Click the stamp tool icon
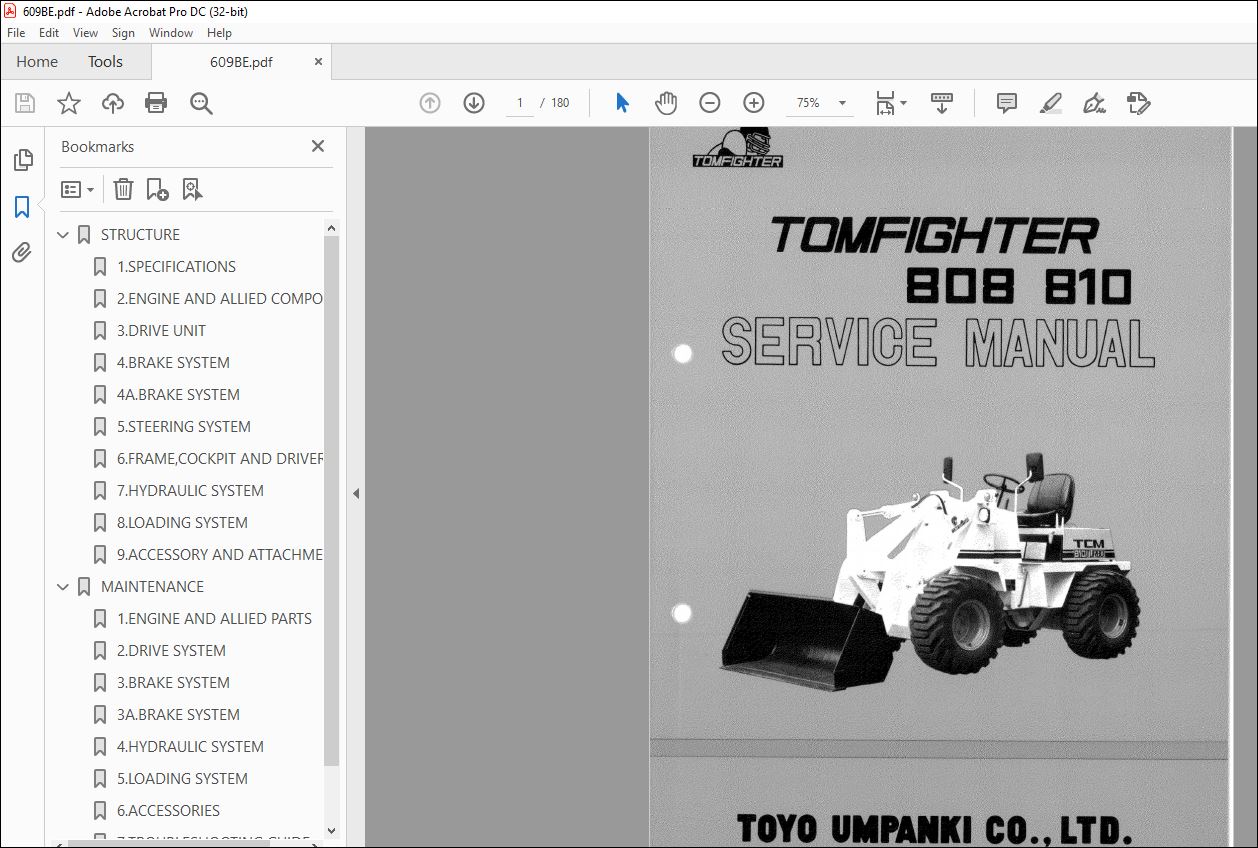The height and width of the screenshot is (848, 1258). [1139, 103]
